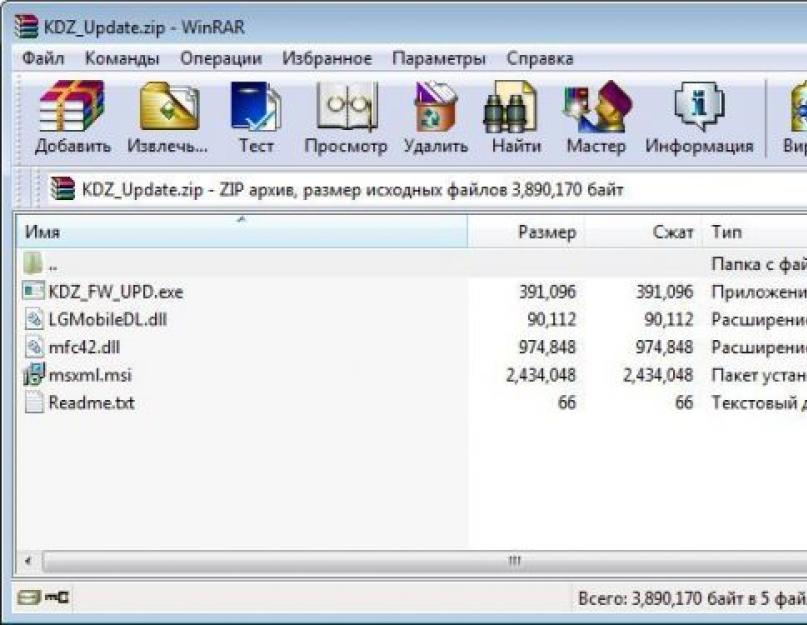Select the msxml.msi file name
Image resolution: width=807 pixels, height=625 pixels.
pyautogui.click(x=90, y=375)
